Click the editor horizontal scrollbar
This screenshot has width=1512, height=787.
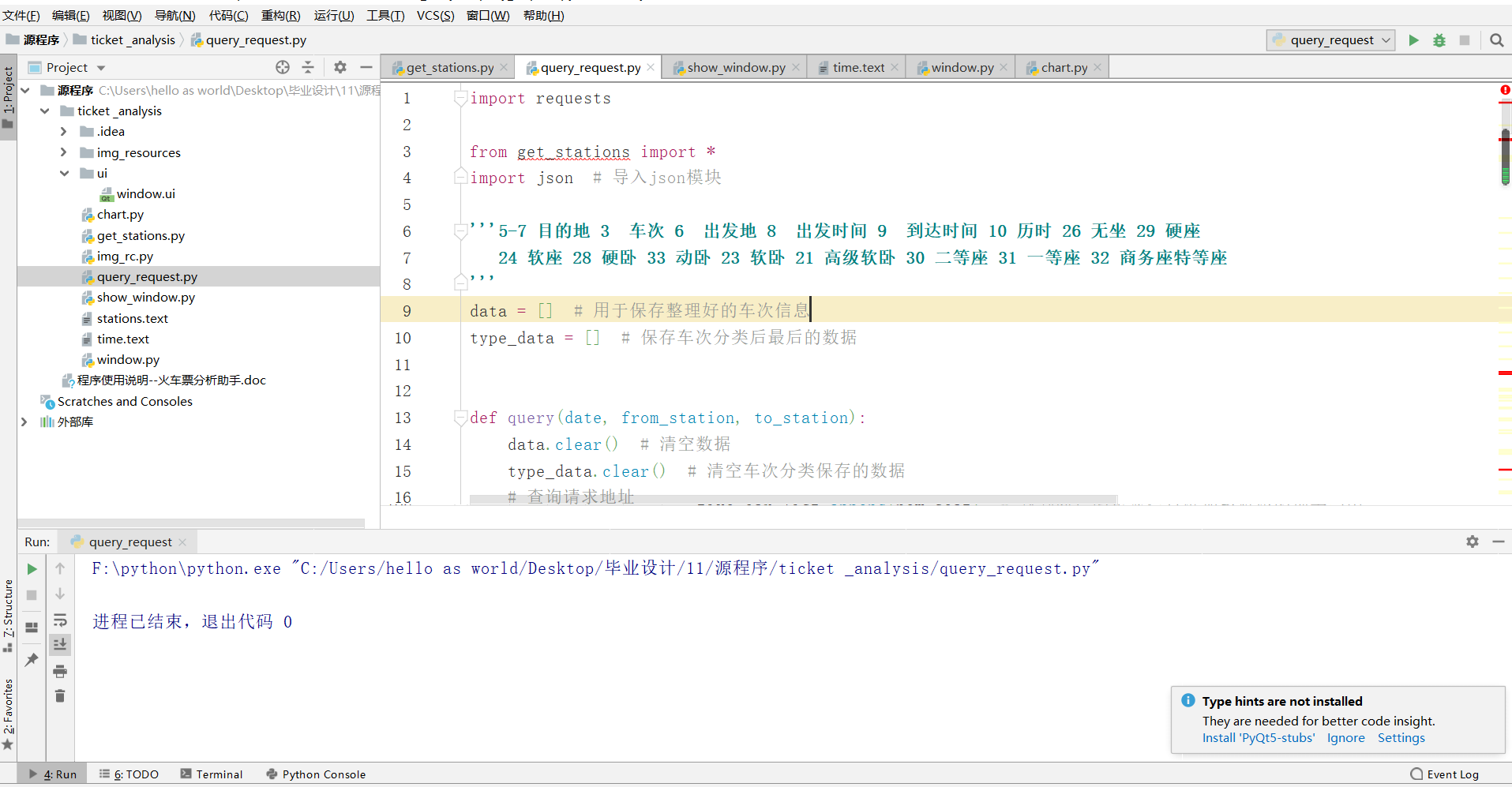tap(794, 499)
